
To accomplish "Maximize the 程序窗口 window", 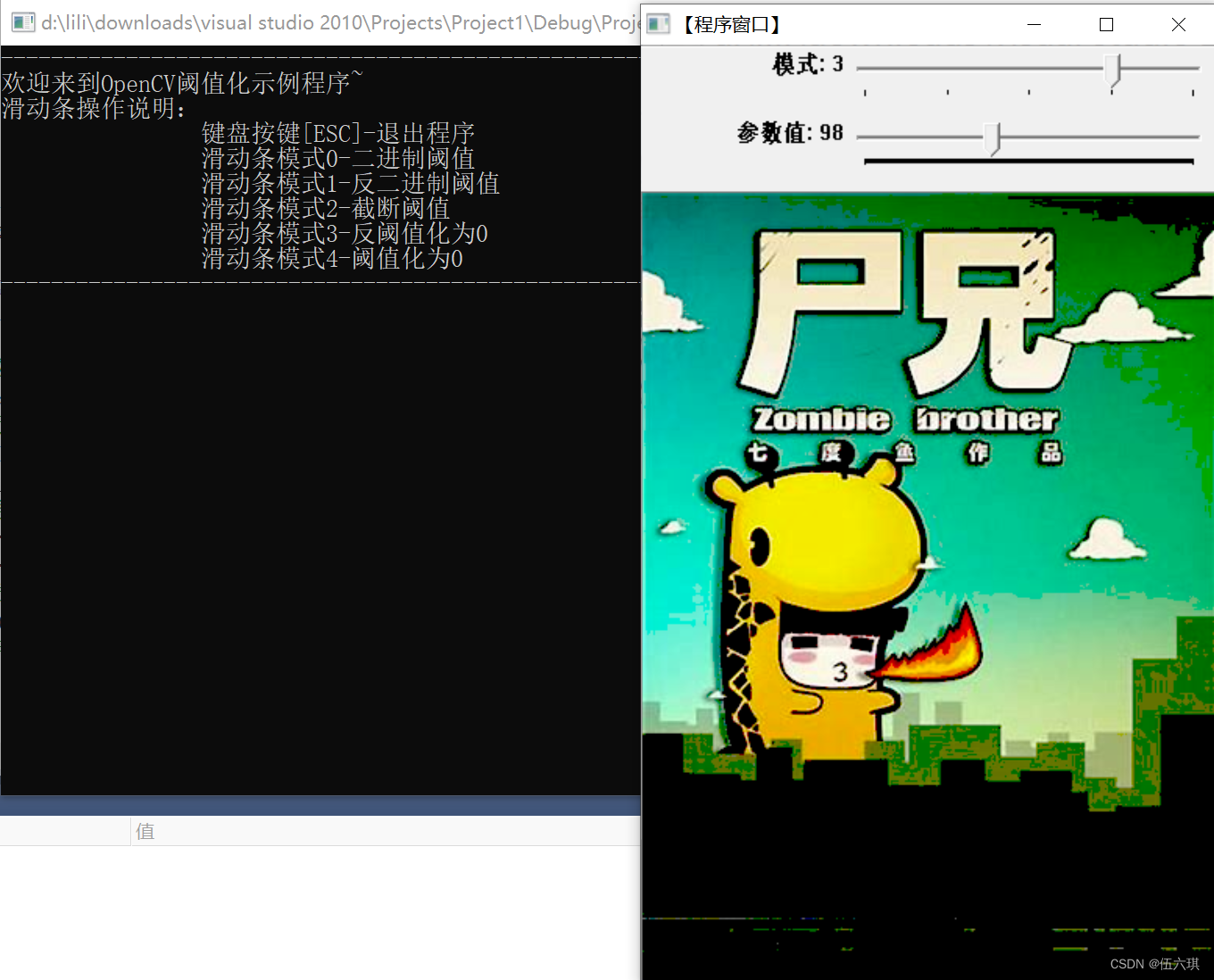I will pyautogui.click(x=1107, y=24).
